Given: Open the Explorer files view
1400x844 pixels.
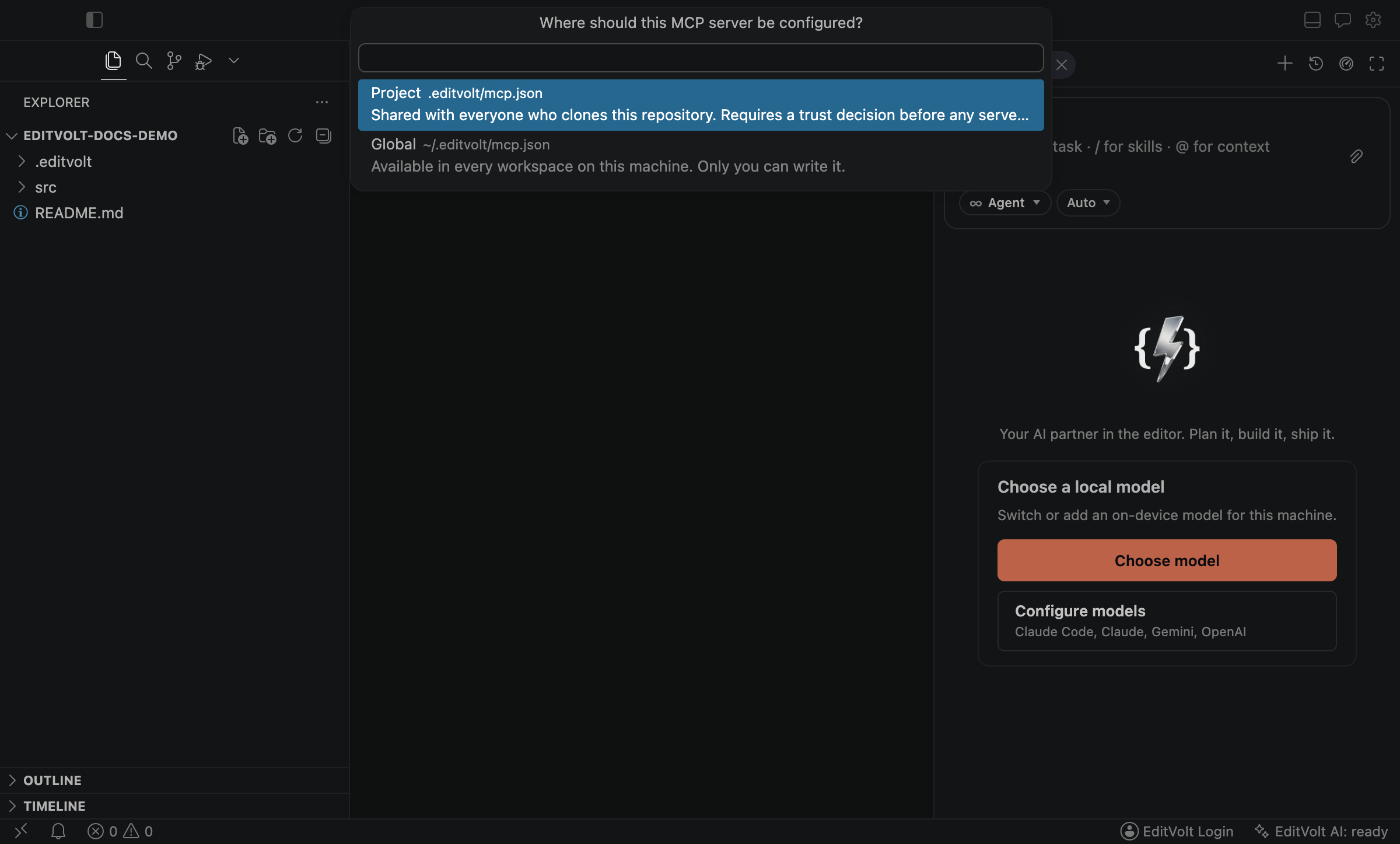Looking at the screenshot, I should (113, 61).
